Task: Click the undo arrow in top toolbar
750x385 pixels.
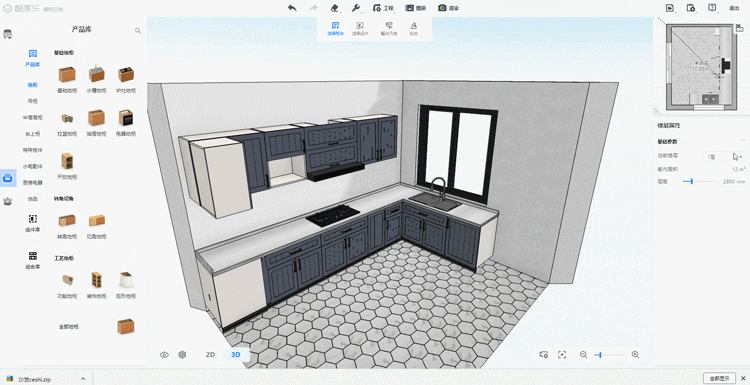Action: tap(292, 8)
